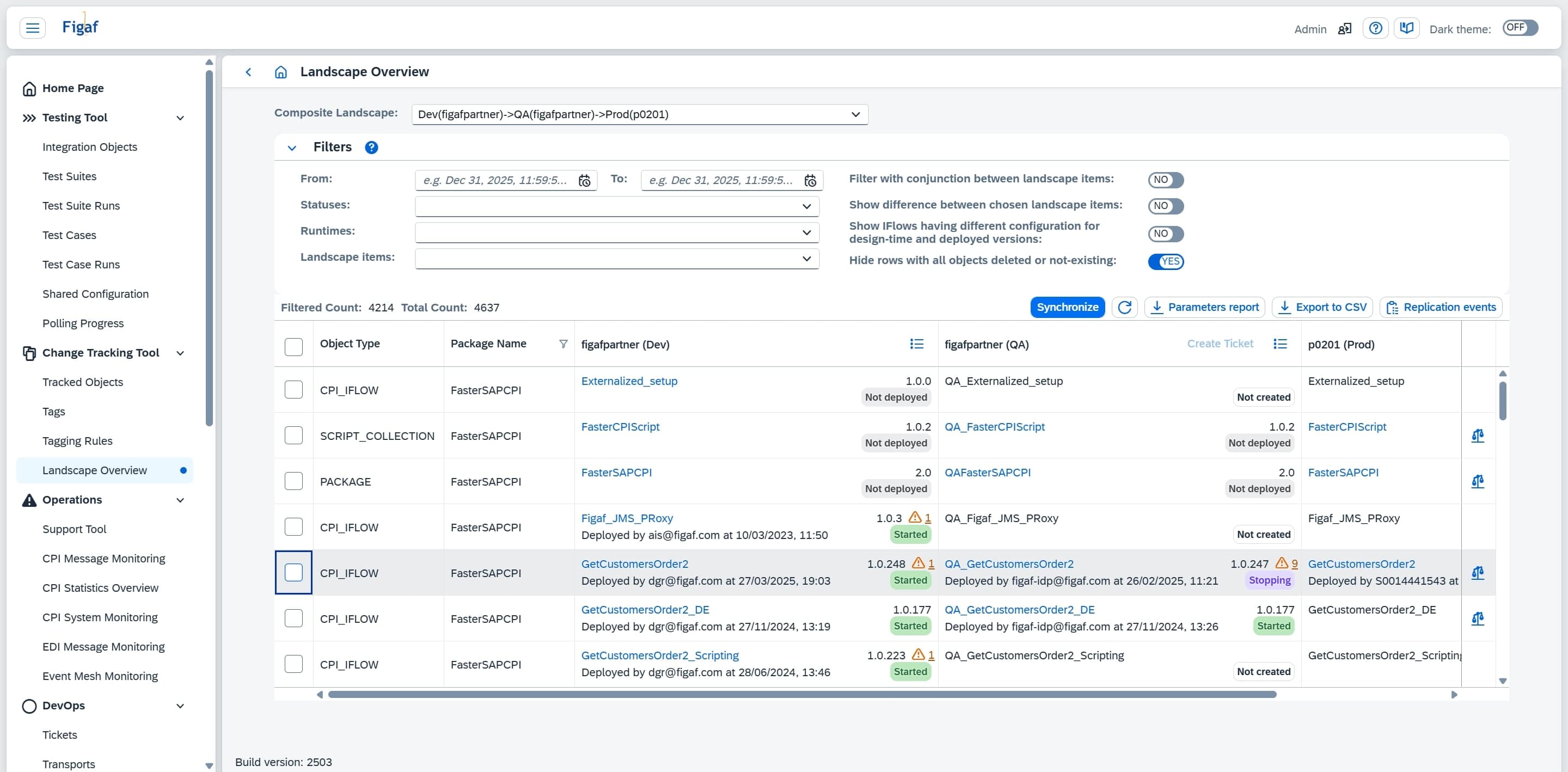Toggle show IFlows having different configuration

pos(1166,234)
